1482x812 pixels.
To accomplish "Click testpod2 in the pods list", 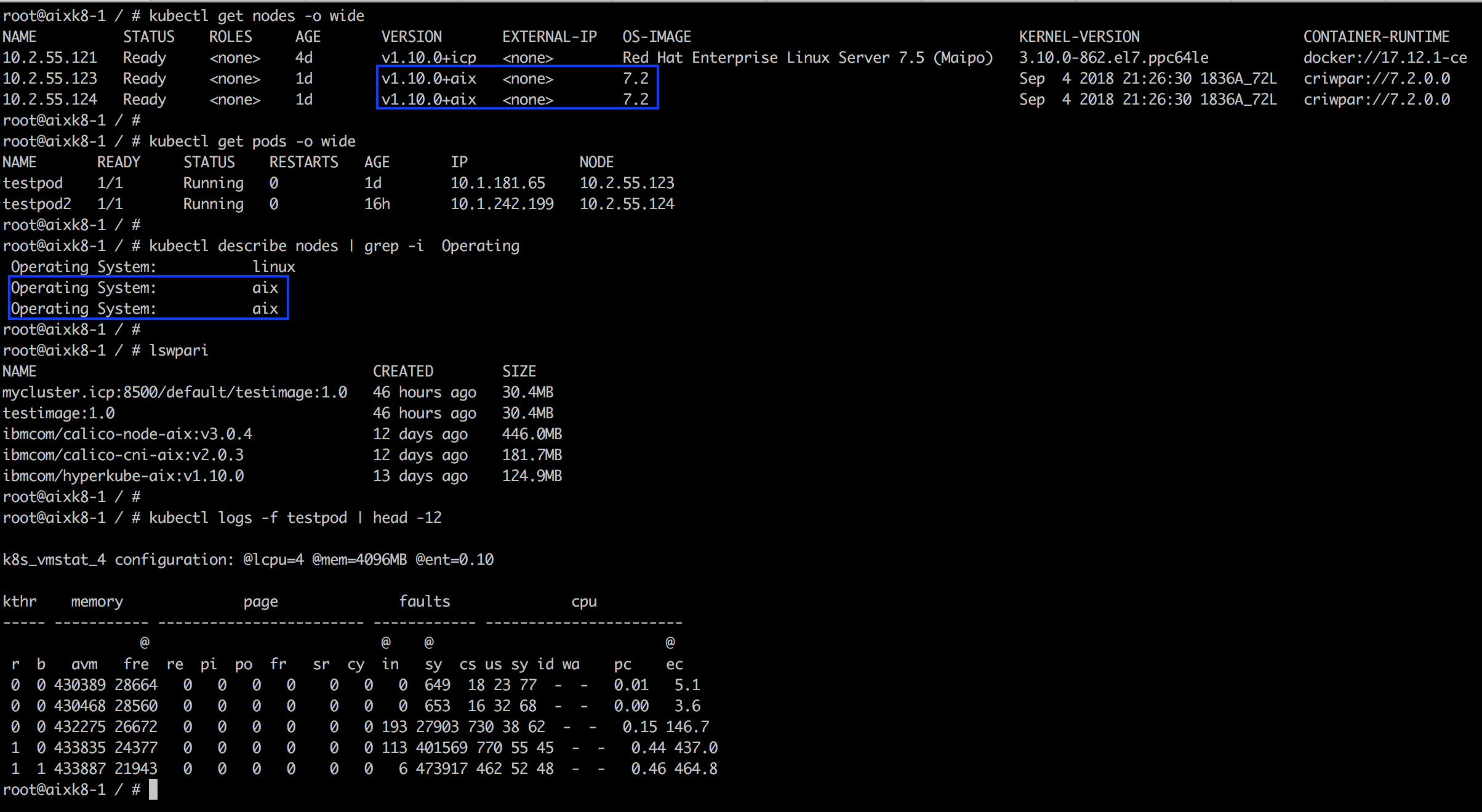I will [x=37, y=204].
